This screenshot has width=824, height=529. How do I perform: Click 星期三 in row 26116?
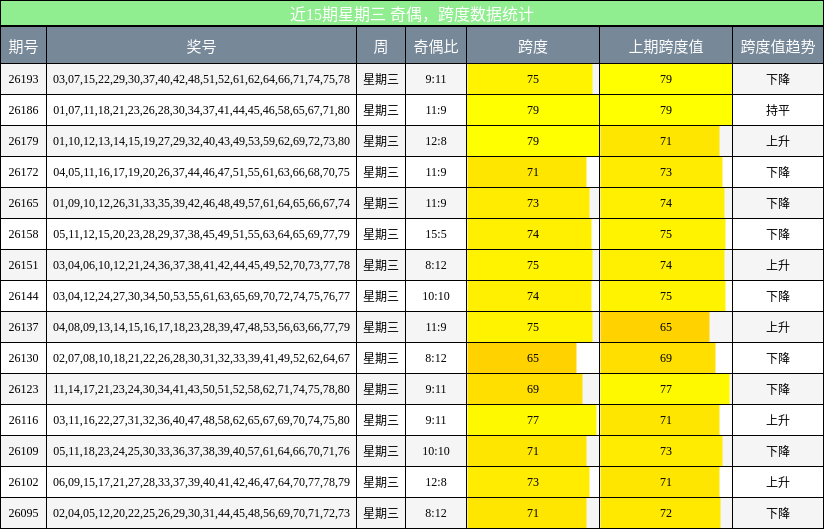point(381,420)
